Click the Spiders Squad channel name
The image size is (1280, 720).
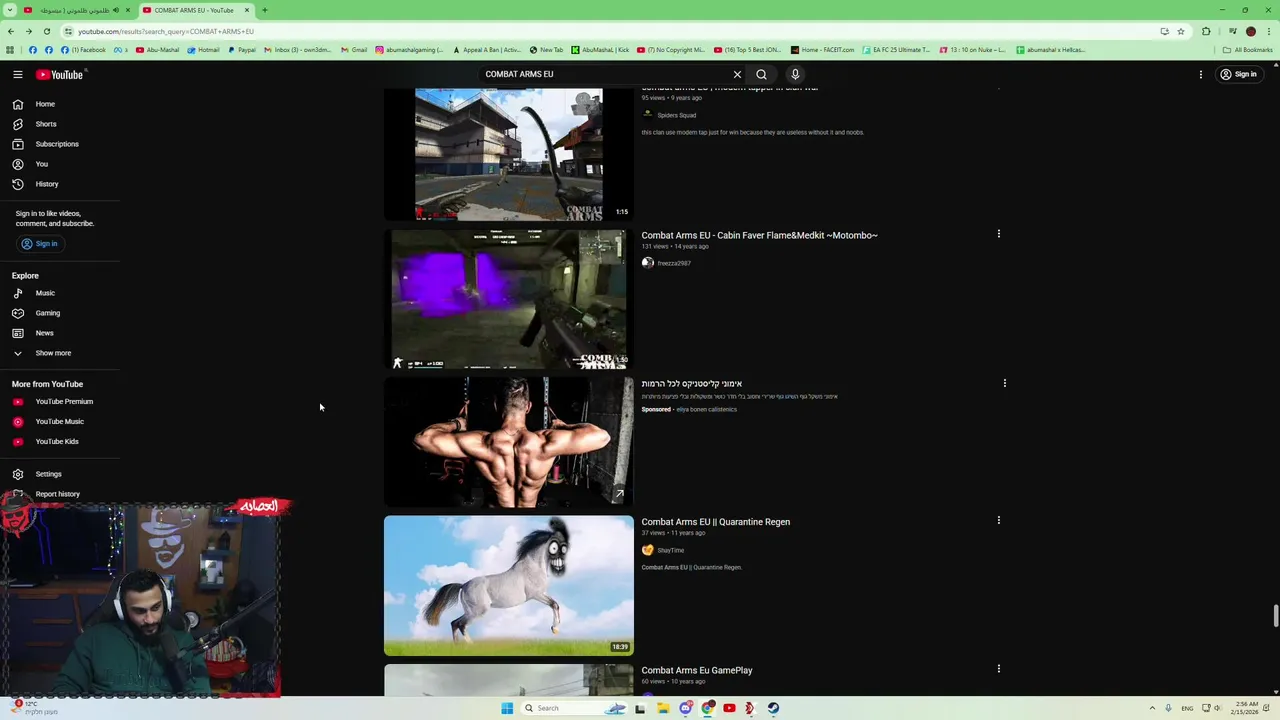click(676, 115)
